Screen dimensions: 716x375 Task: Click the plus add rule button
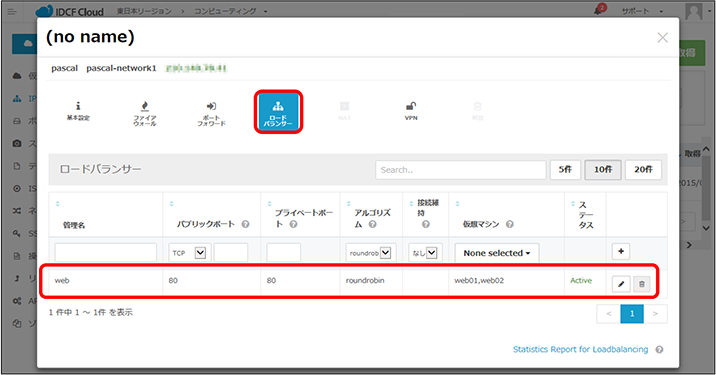pyautogui.click(x=621, y=251)
